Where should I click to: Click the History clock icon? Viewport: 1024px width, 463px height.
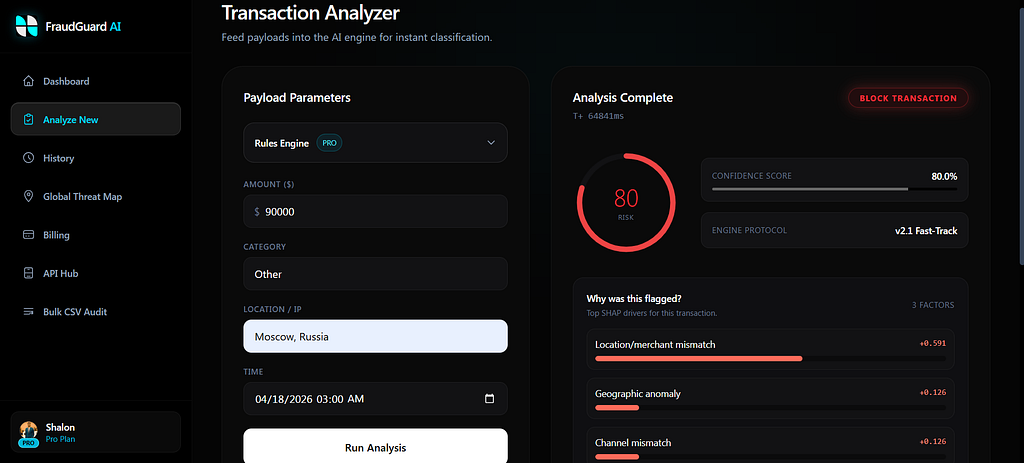point(28,158)
